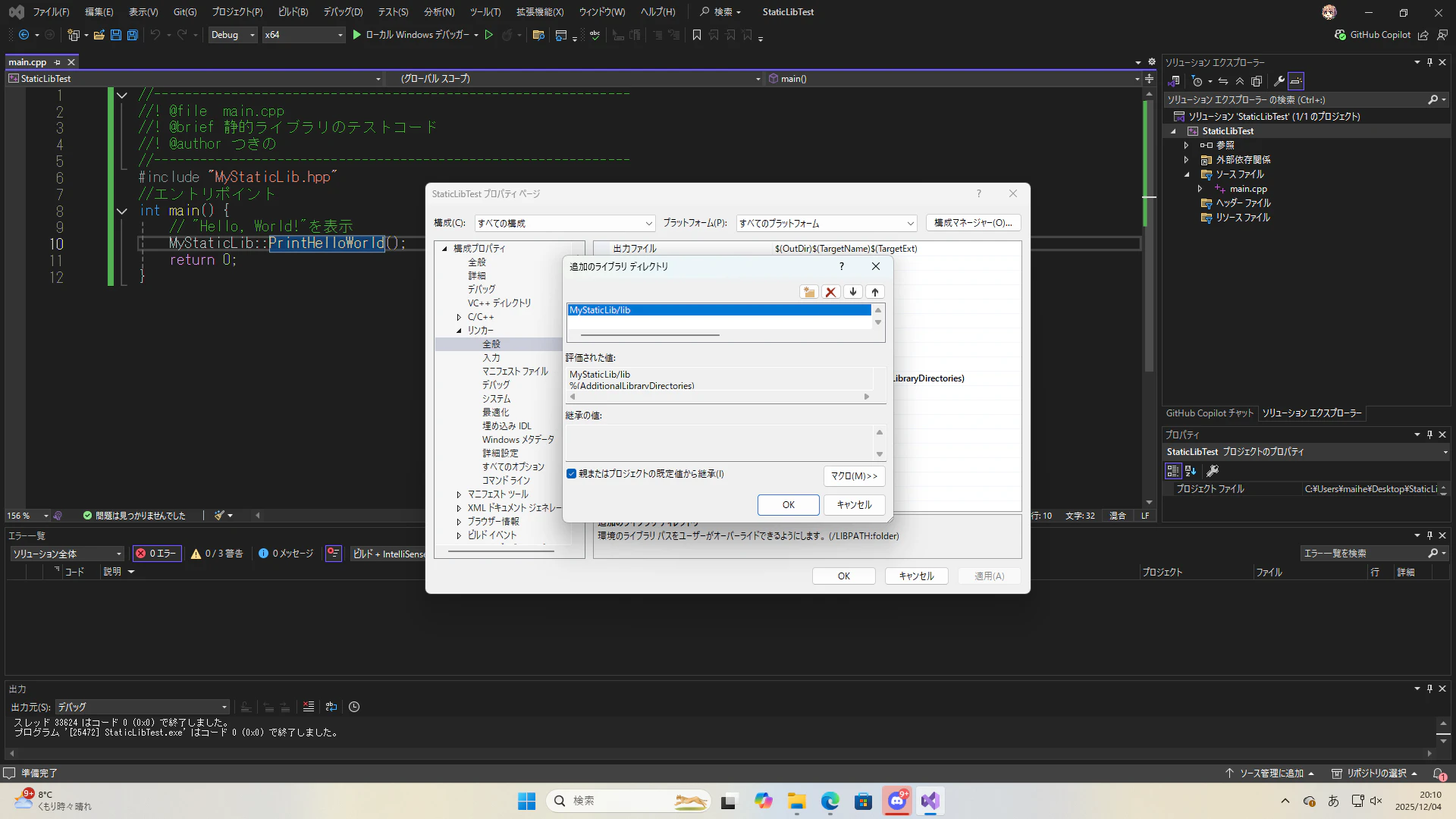Start the Local Windows Debugger
The image size is (1456, 819).
pyautogui.click(x=357, y=35)
